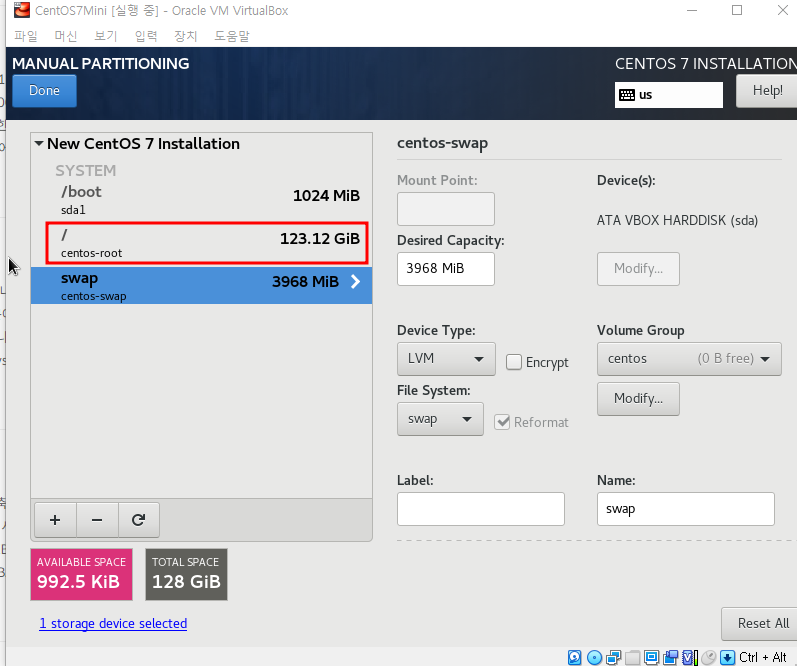Viewport: 797px width, 666px height.
Task: Open the 1 storage device selected link
Action: 113,623
